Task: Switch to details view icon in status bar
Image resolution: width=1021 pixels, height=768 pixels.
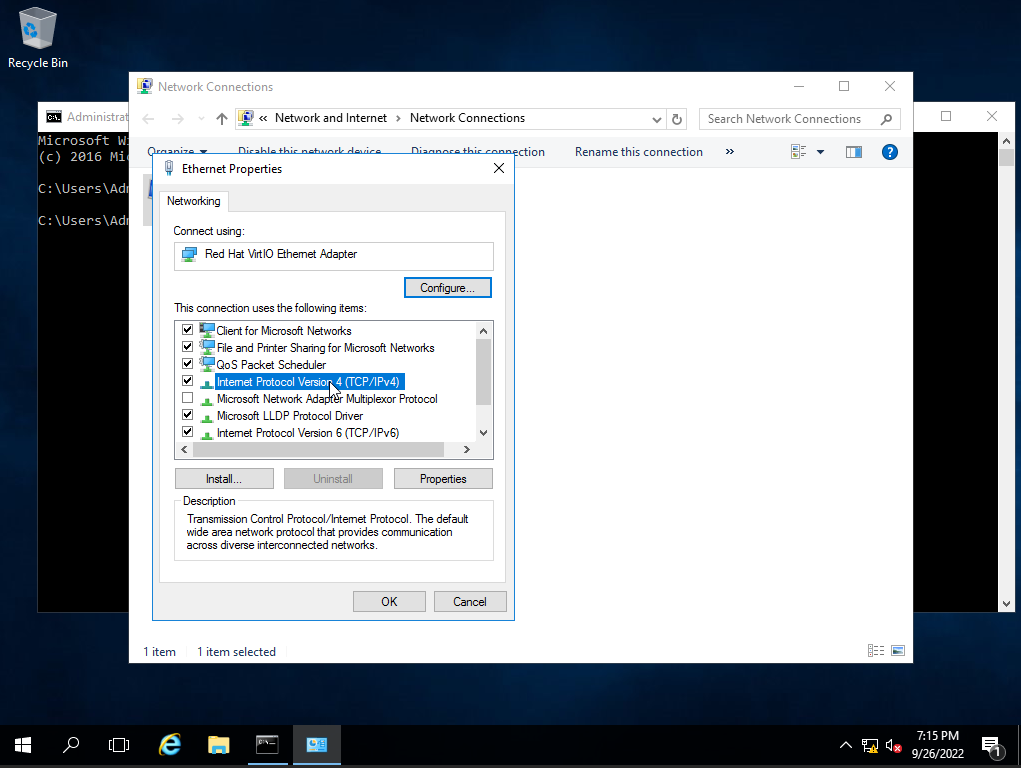Action: pos(876,651)
